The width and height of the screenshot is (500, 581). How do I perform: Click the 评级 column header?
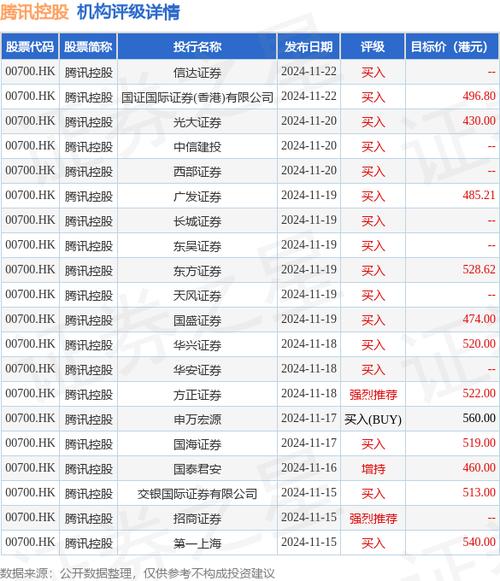[373, 47]
